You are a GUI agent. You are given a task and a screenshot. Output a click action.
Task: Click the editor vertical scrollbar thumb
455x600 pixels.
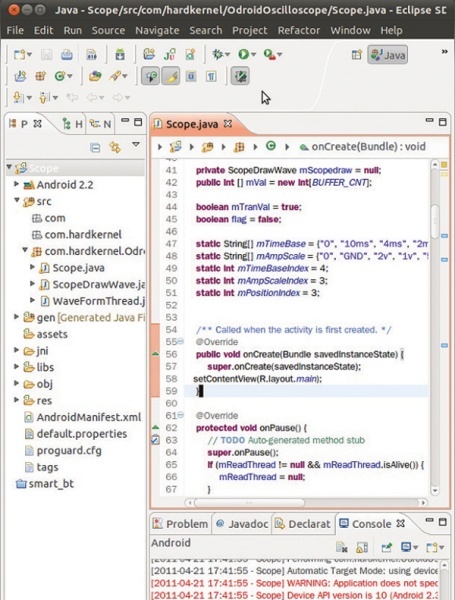click(x=435, y=221)
